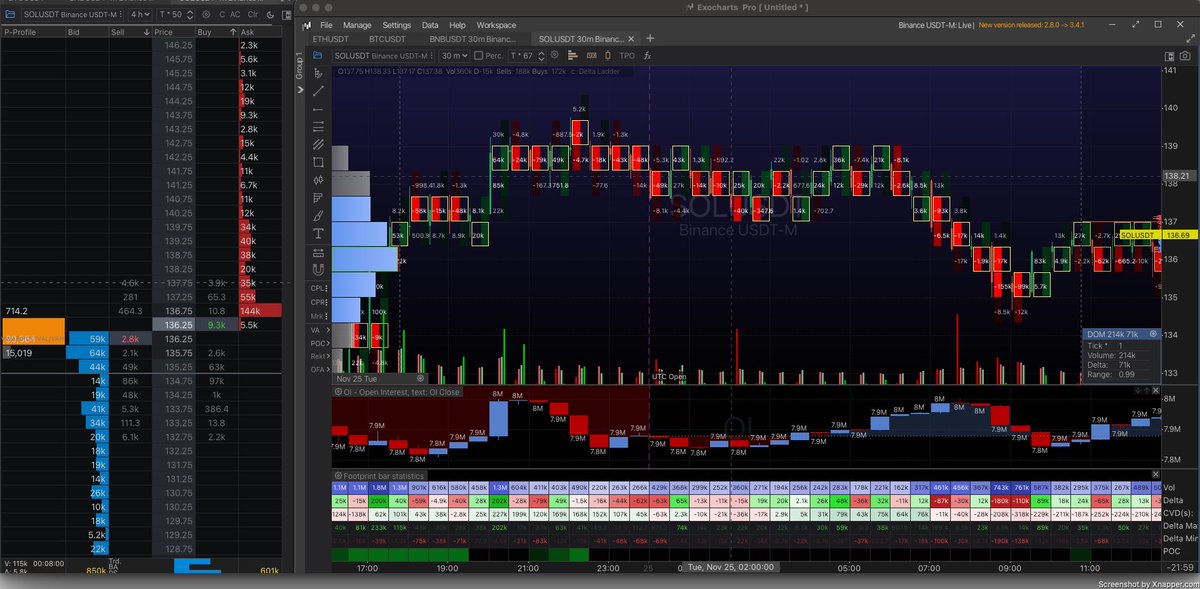Close the SOLUSDT 30m Binance tab

click(x=632, y=38)
